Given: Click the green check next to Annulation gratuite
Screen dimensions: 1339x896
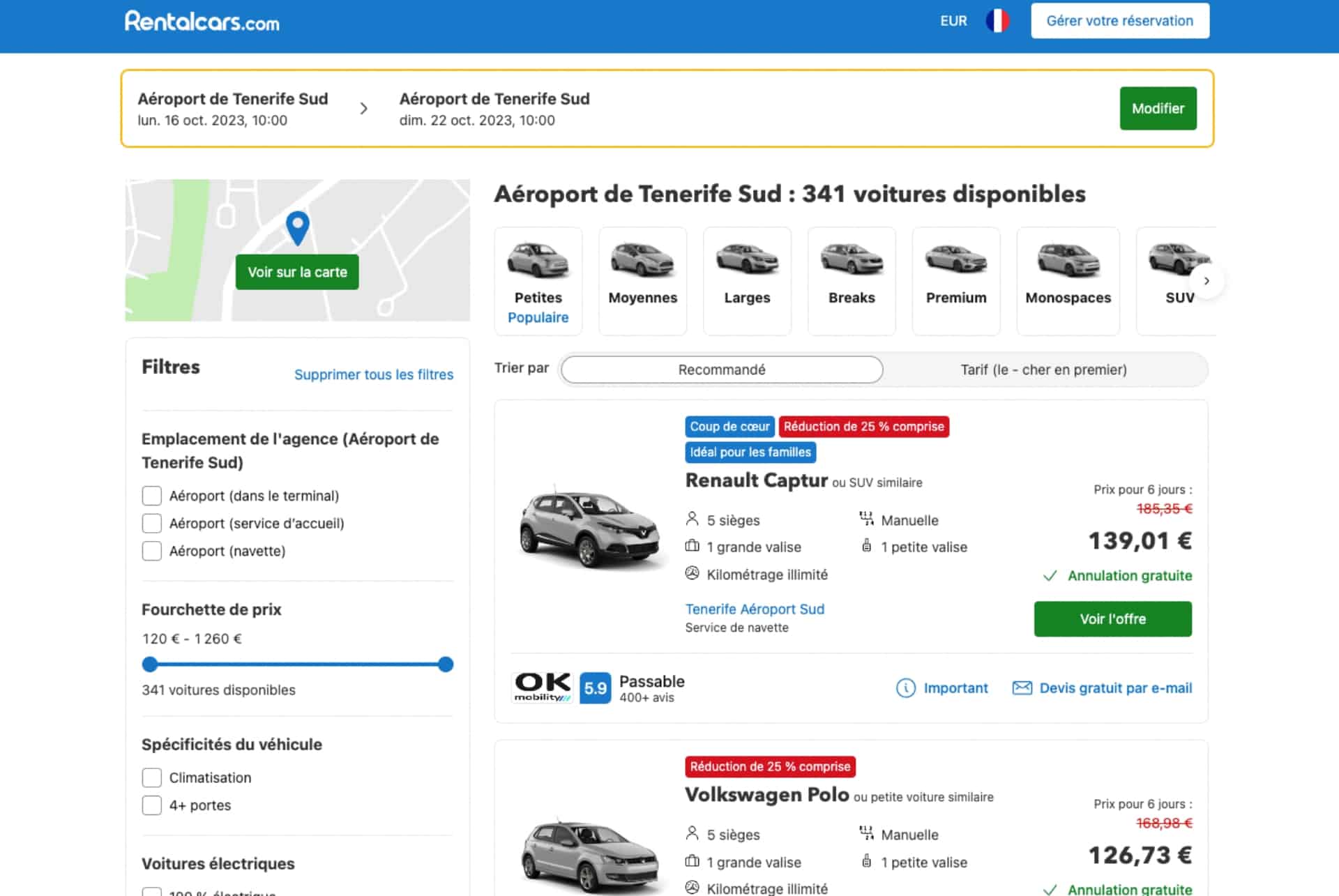Looking at the screenshot, I should pos(1050,576).
